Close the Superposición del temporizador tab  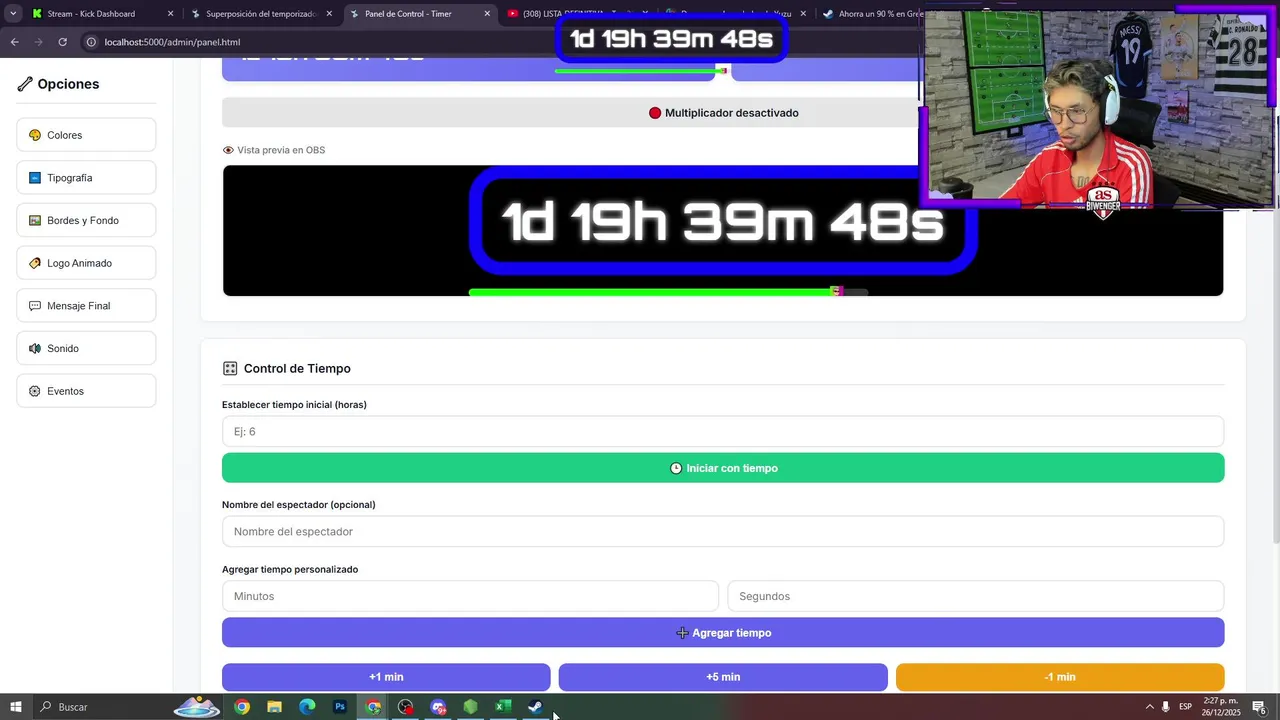[x=329, y=14]
